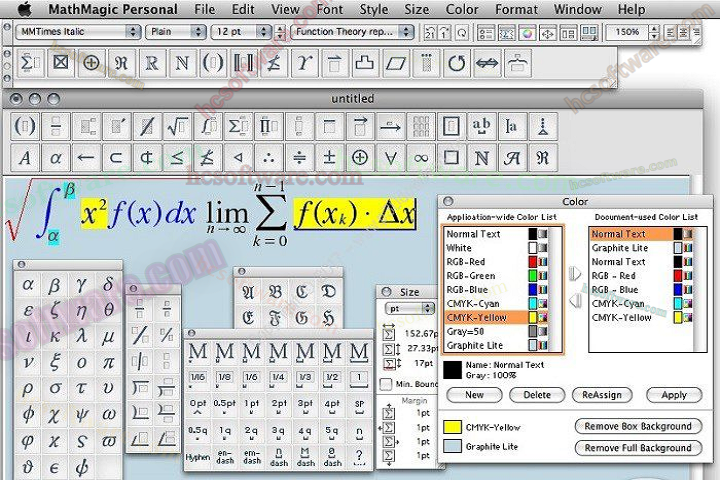Image resolution: width=720 pixels, height=480 pixels.
Task: Select the integral template icon
Action: pos(208,126)
